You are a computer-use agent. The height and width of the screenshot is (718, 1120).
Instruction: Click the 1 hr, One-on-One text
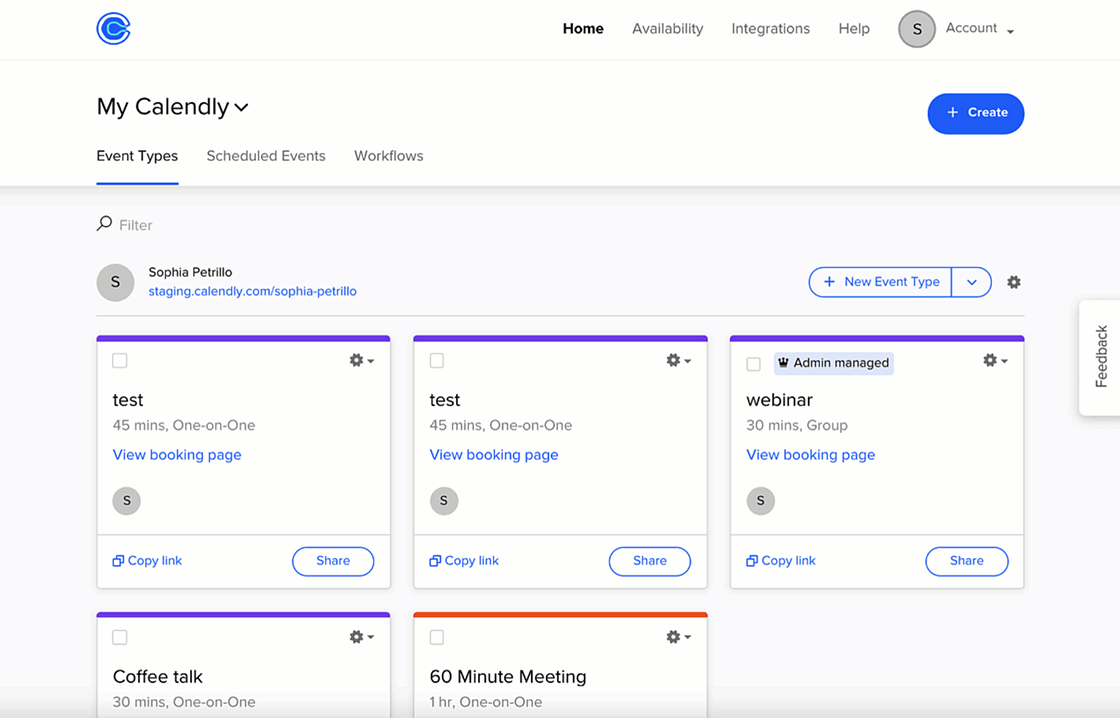pyautogui.click(x=486, y=702)
